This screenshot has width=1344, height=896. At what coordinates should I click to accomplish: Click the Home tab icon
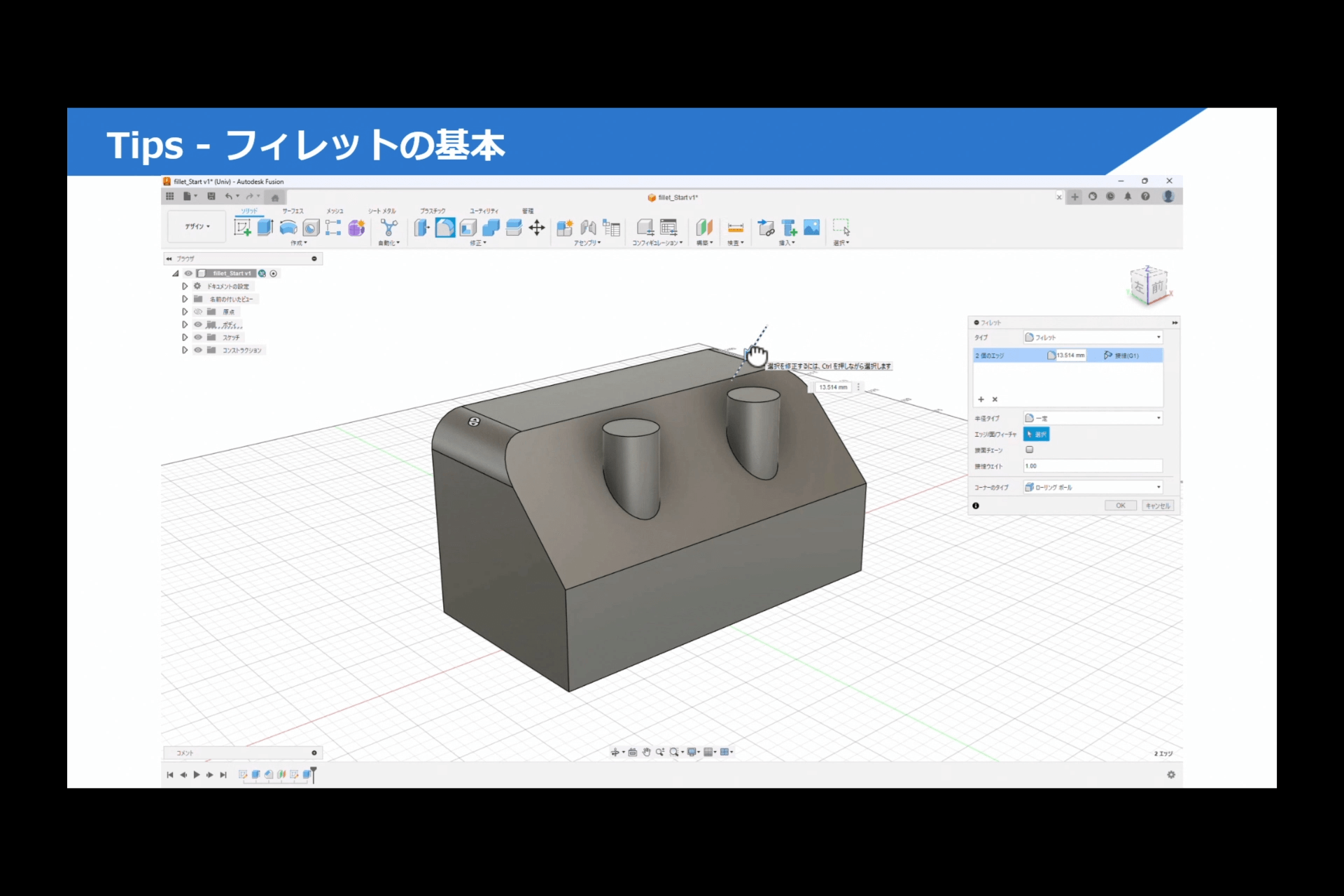point(275,197)
